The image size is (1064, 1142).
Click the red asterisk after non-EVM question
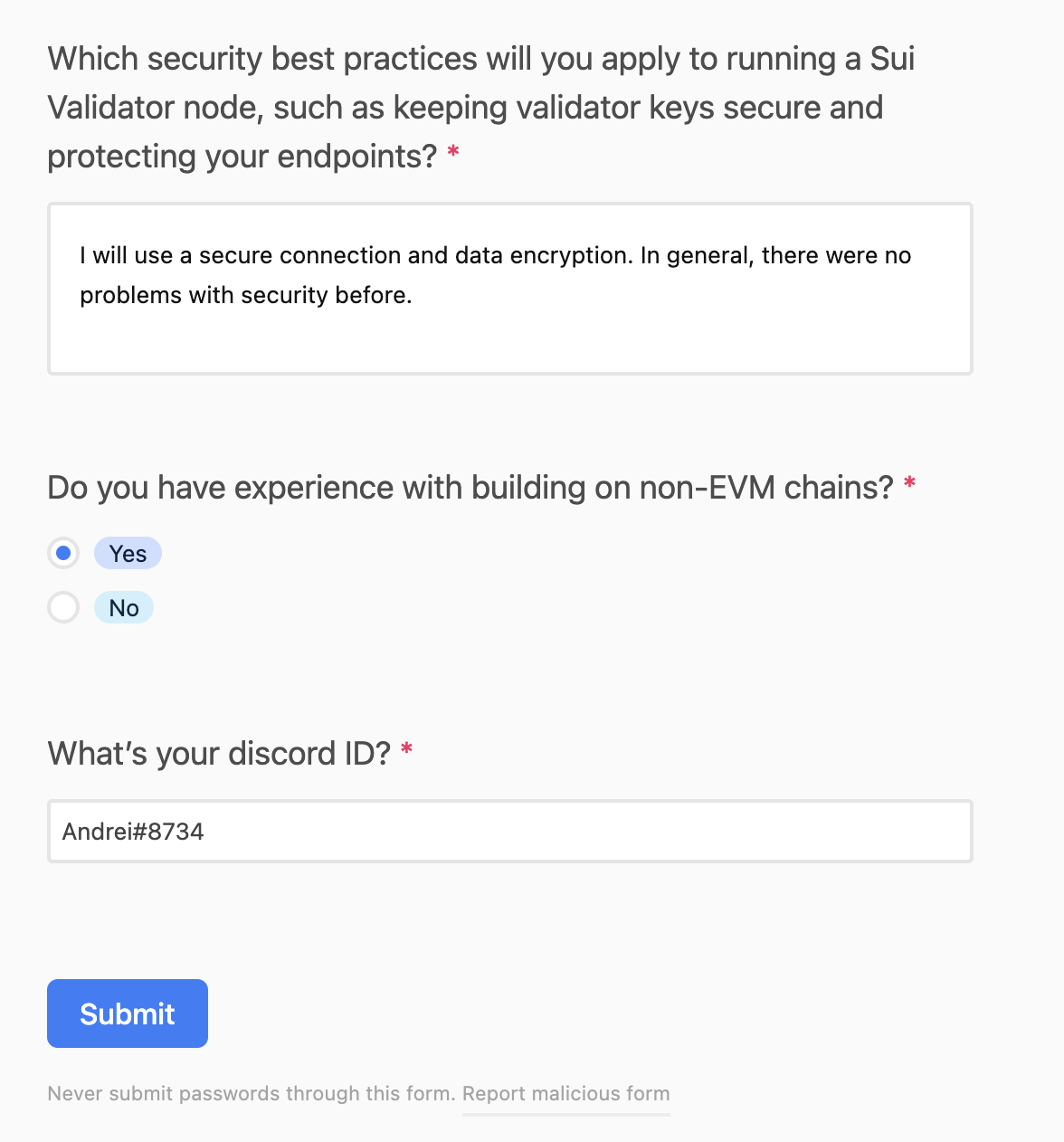(909, 484)
